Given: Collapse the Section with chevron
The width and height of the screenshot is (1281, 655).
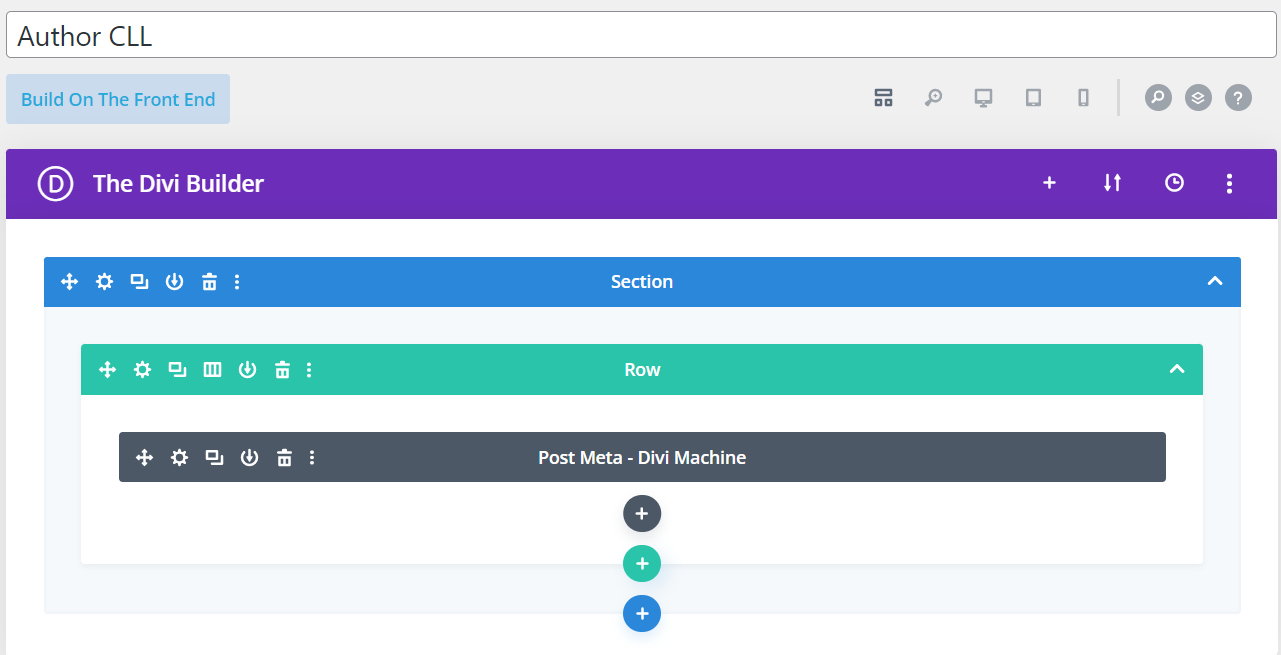Looking at the screenshot, I should point(1215,281).
